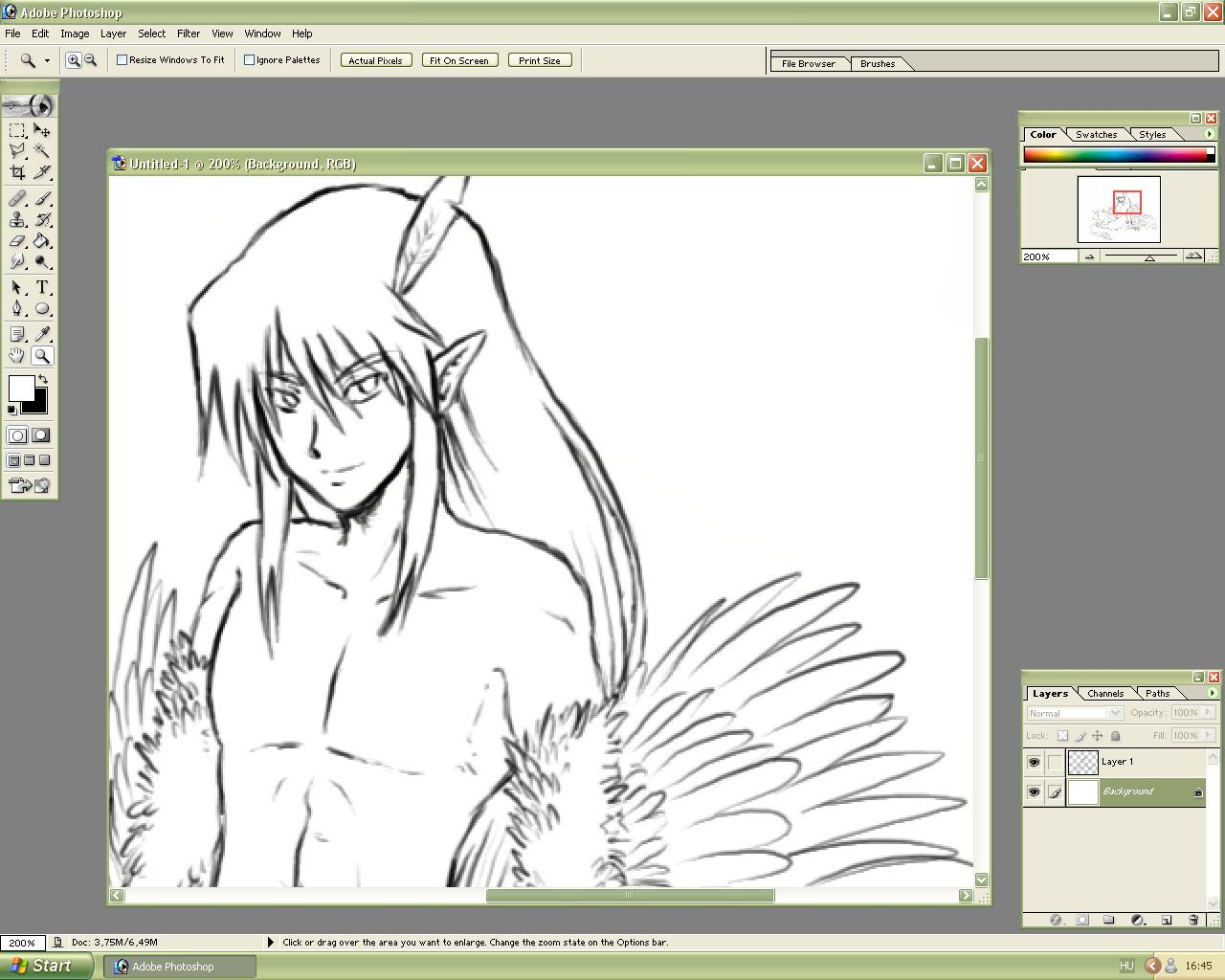The height and width of the screenshot is (980, 1225).
Task: Open the File menu
Action: 12,33
